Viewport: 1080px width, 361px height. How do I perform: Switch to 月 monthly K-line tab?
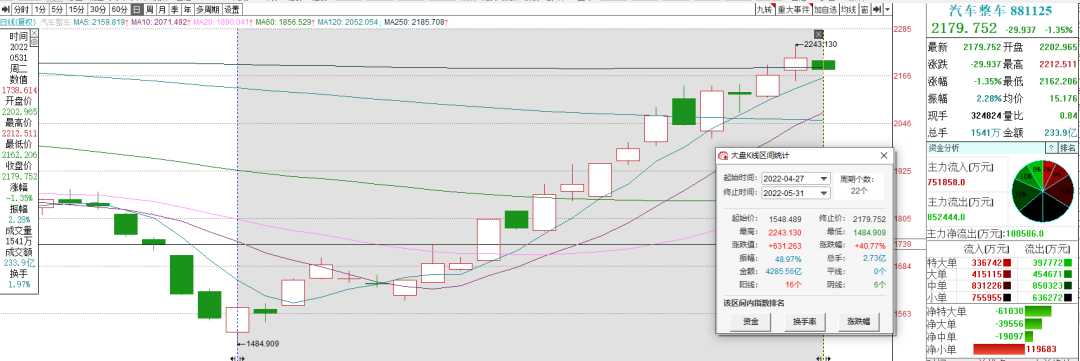click(x=163, y=10)
